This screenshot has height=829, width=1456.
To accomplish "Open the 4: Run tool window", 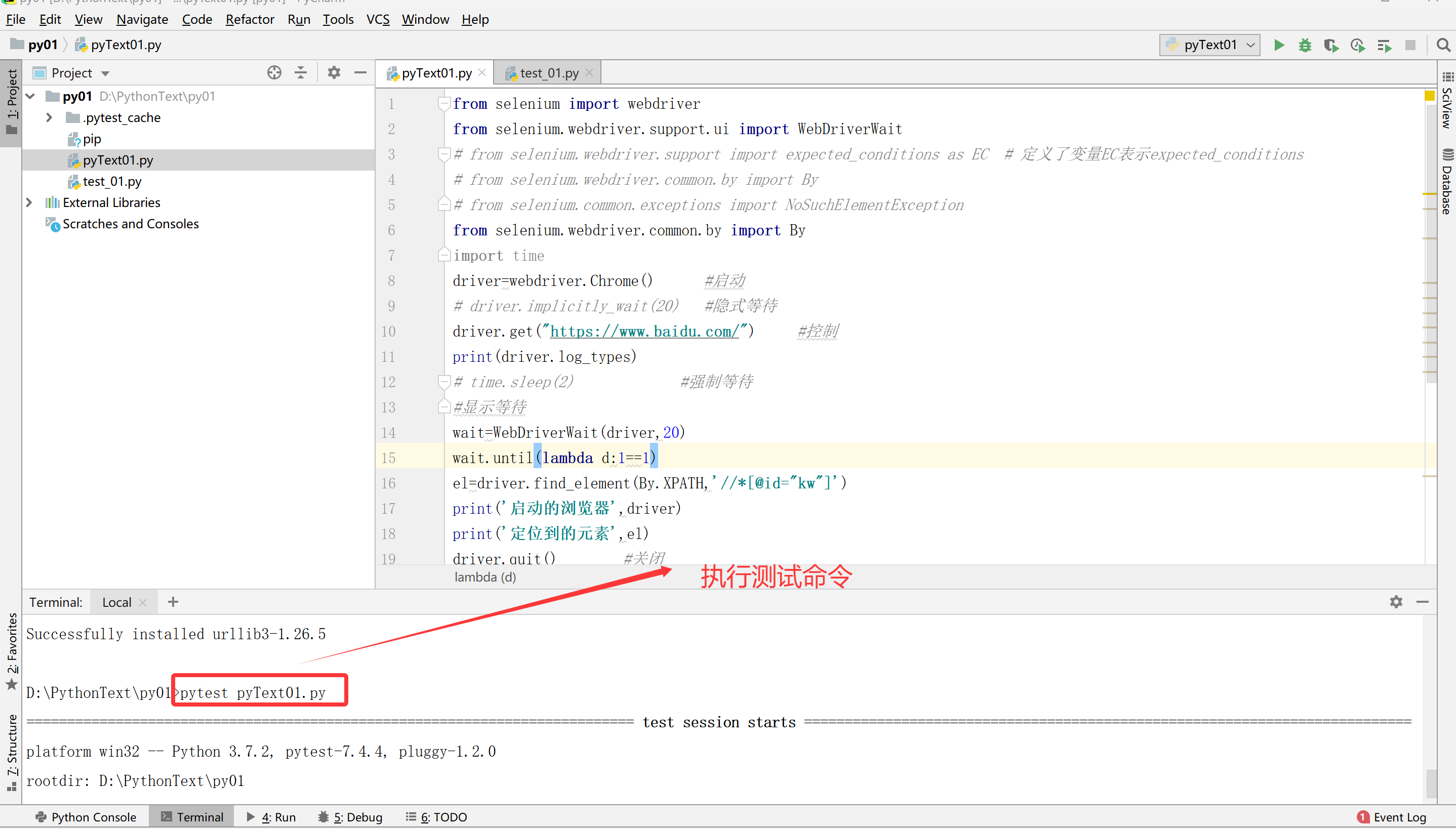I will 271,817.
